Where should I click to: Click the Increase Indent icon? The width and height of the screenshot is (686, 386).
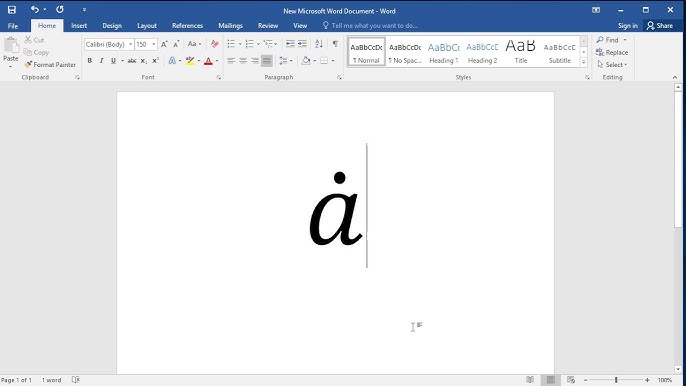tap(302, 44)
